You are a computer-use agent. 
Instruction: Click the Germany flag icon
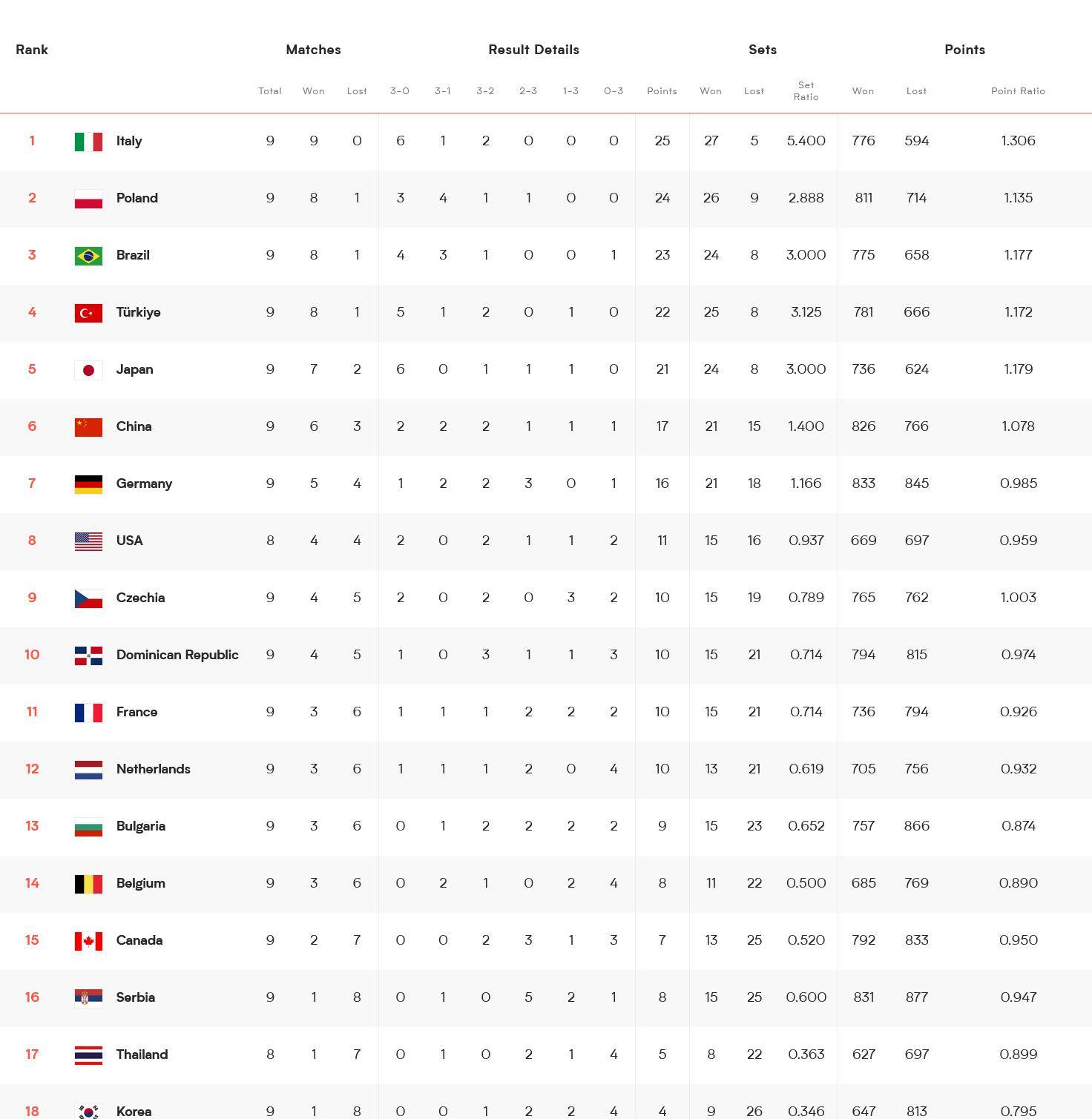click(x=88, y=483)
